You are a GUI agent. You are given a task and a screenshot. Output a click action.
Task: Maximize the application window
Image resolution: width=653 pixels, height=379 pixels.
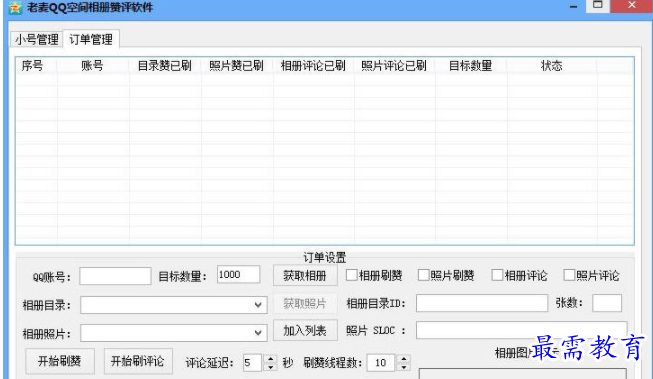pyautogui.click(x=598, y=5)
